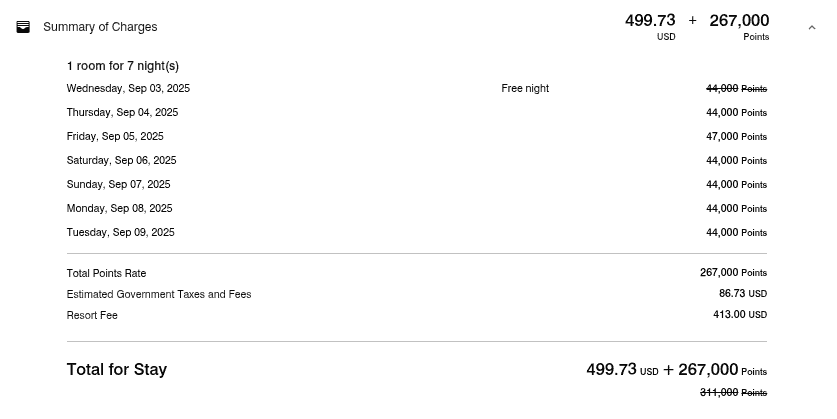Click the crossed-out 311,000 Points total

[733, 393]
